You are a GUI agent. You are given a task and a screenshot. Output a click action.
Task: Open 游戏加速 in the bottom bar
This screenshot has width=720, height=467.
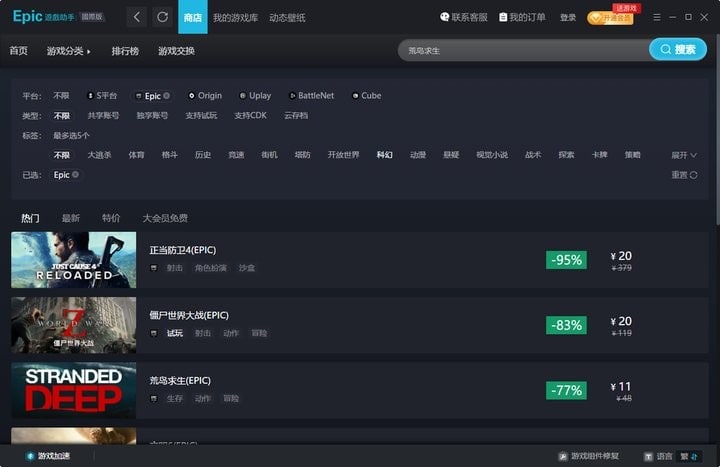click(x=48, y=456)
